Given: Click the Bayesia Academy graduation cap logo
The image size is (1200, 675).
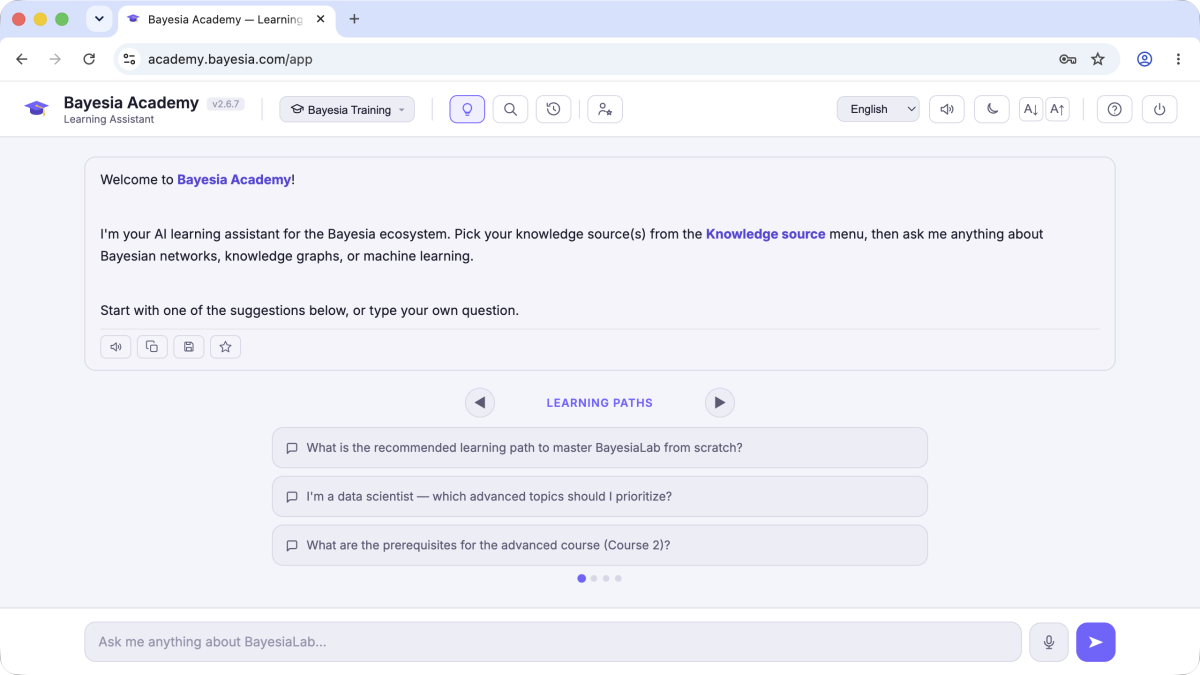Looking at the screenshot, I should tap(37, 109).
